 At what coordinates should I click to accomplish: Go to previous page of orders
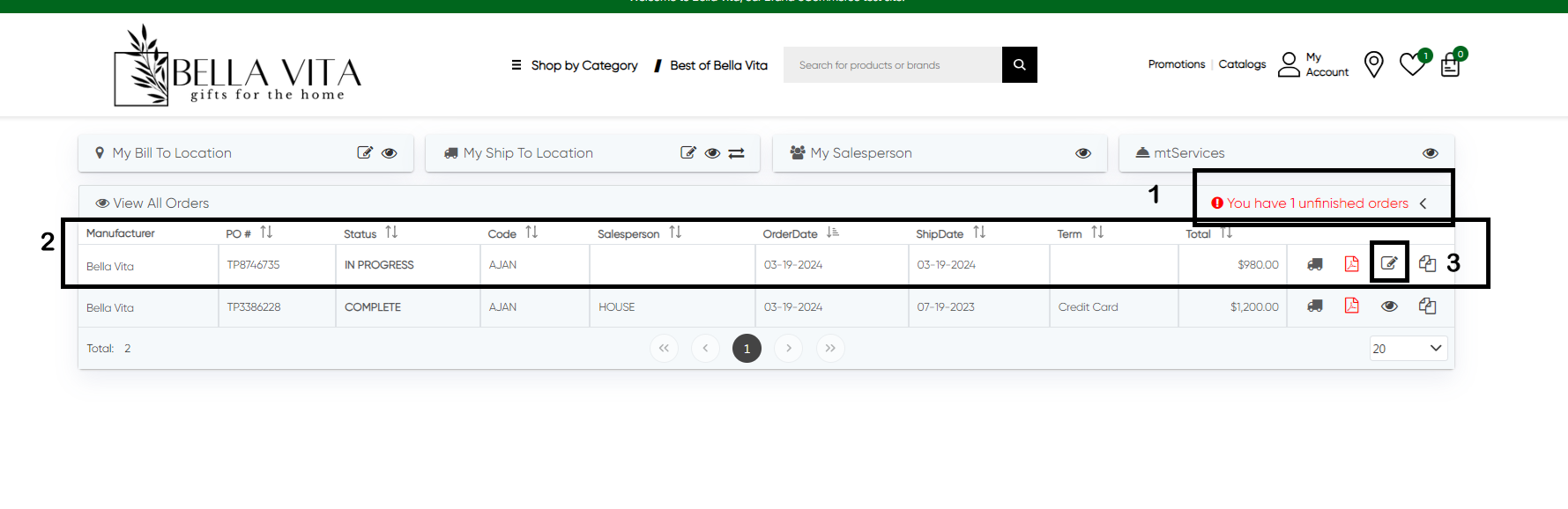pyautogui.click(x=705, y=349)
